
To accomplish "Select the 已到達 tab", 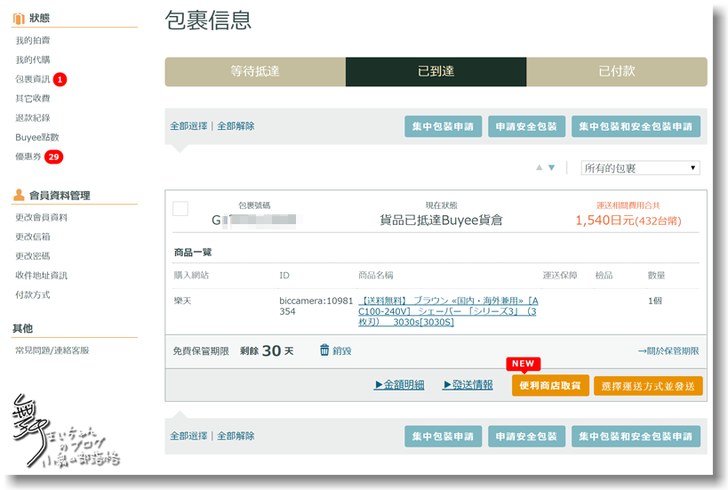I will (436, 72).
